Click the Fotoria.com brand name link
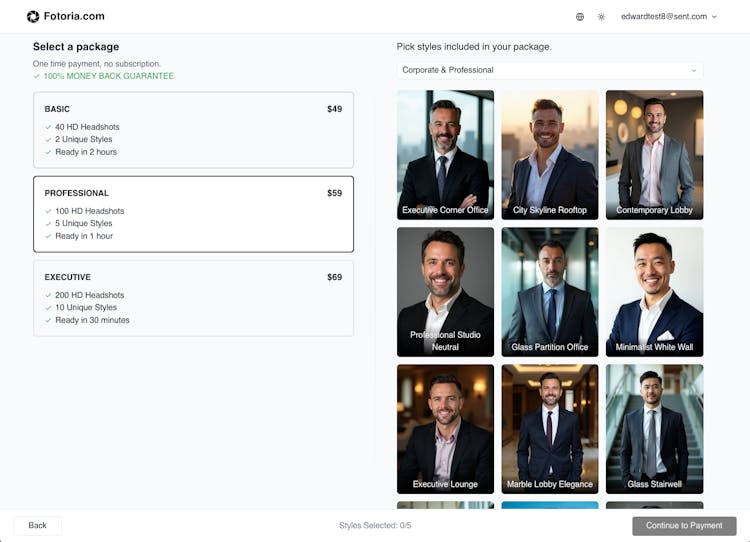Image resolution: width=750 pixels, height=542 pixels. click(x=74, y=17)
